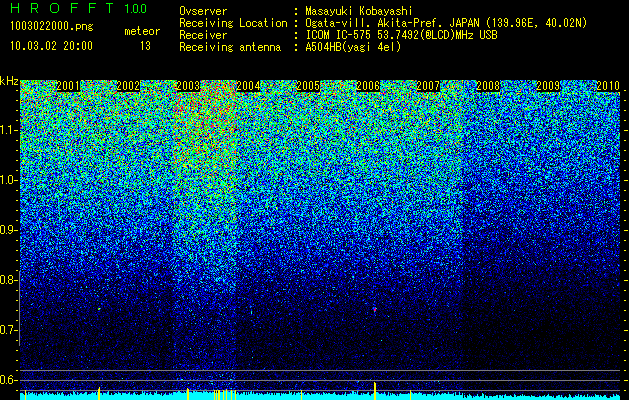Screen dimensions: 629x400
Task: Click the Receiver label
Action: point(203,35)
